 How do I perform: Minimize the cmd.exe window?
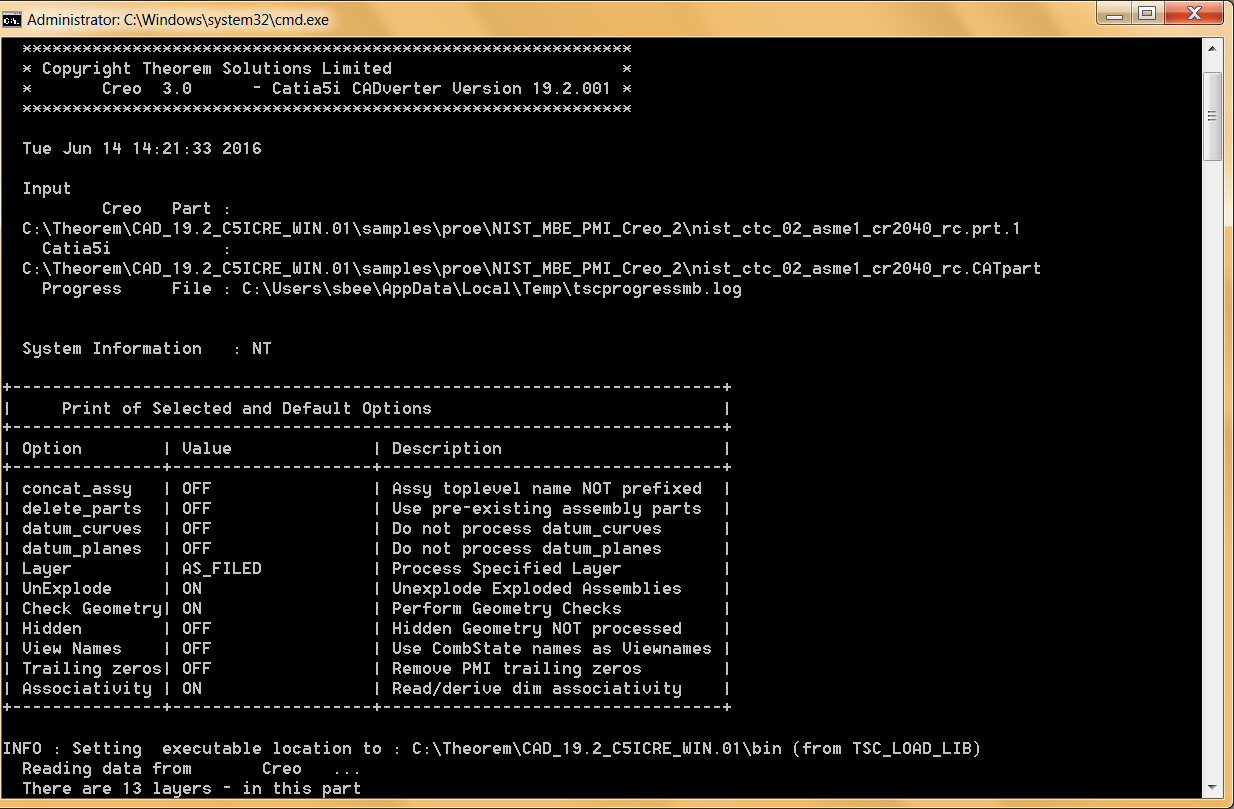(1112, 14)
